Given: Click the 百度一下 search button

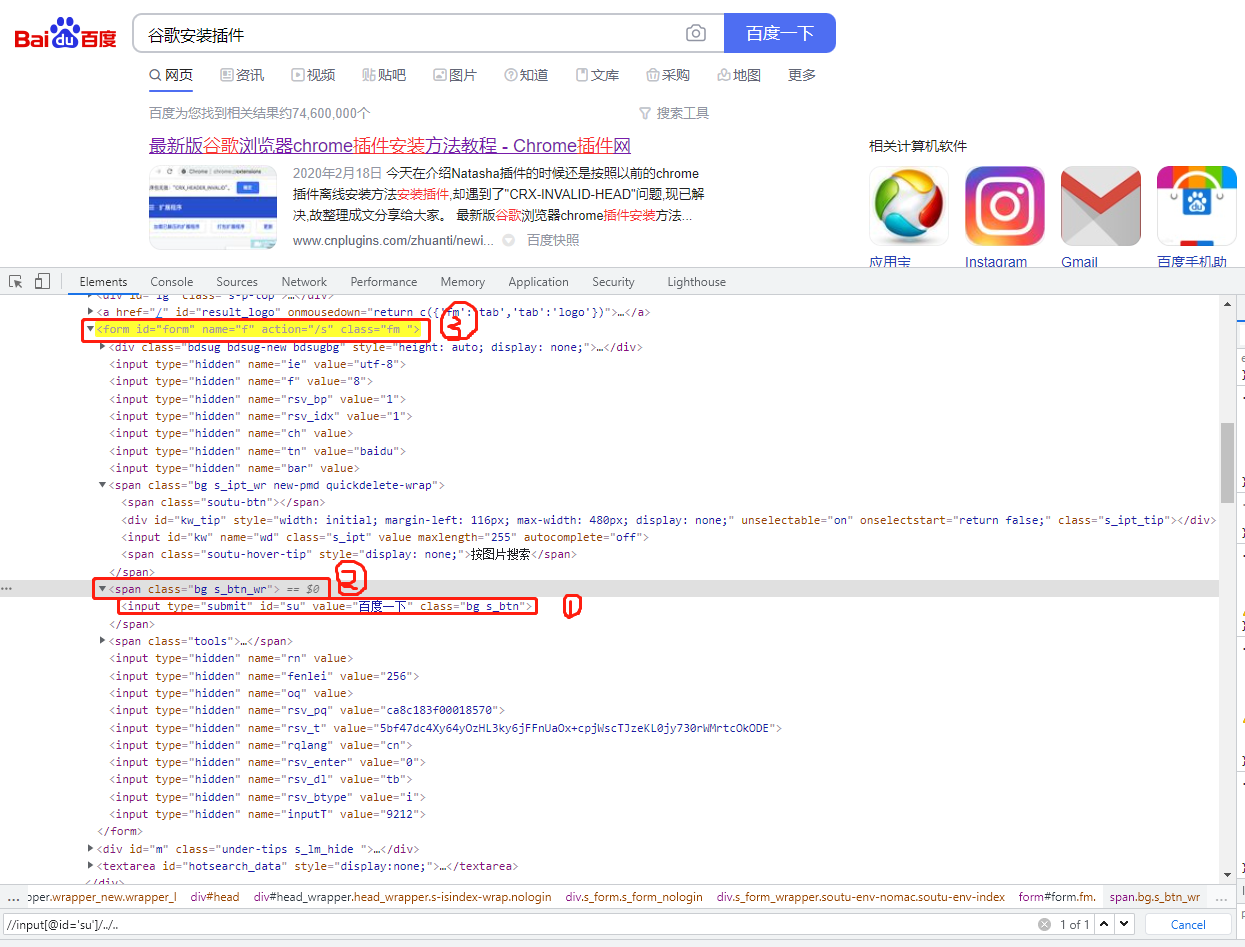Looking at the screenshot, I should coord(779,33).
